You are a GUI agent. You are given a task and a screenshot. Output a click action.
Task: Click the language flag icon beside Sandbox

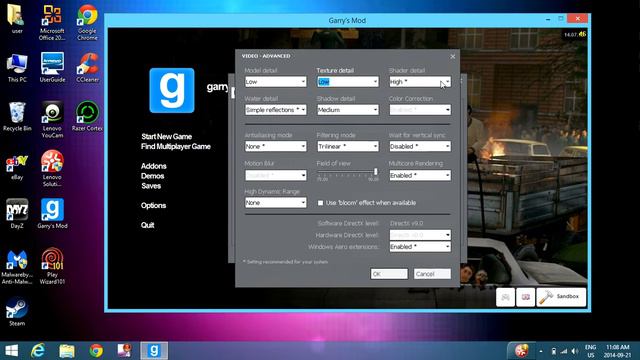[x=526, y=297]
